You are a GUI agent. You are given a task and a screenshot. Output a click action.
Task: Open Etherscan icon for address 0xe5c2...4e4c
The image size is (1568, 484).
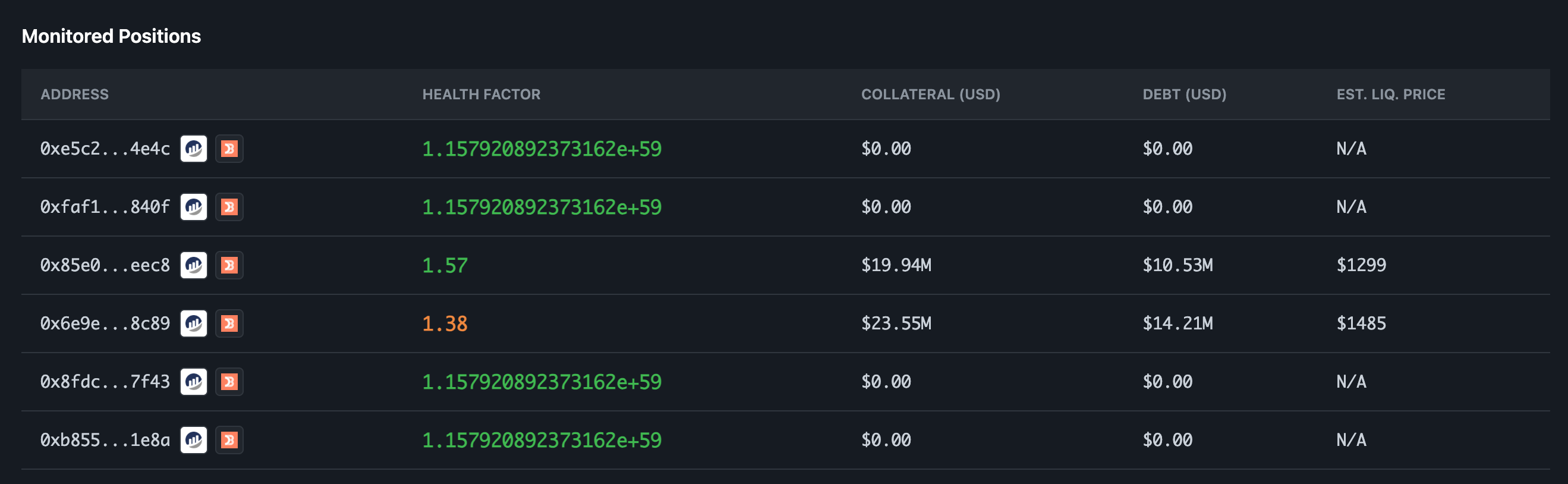[x=194, y=149]
